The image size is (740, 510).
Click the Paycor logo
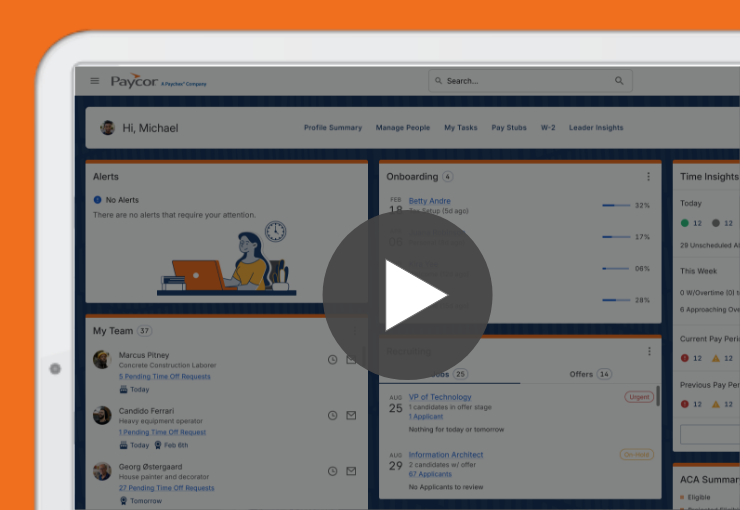tap(134, 81)
